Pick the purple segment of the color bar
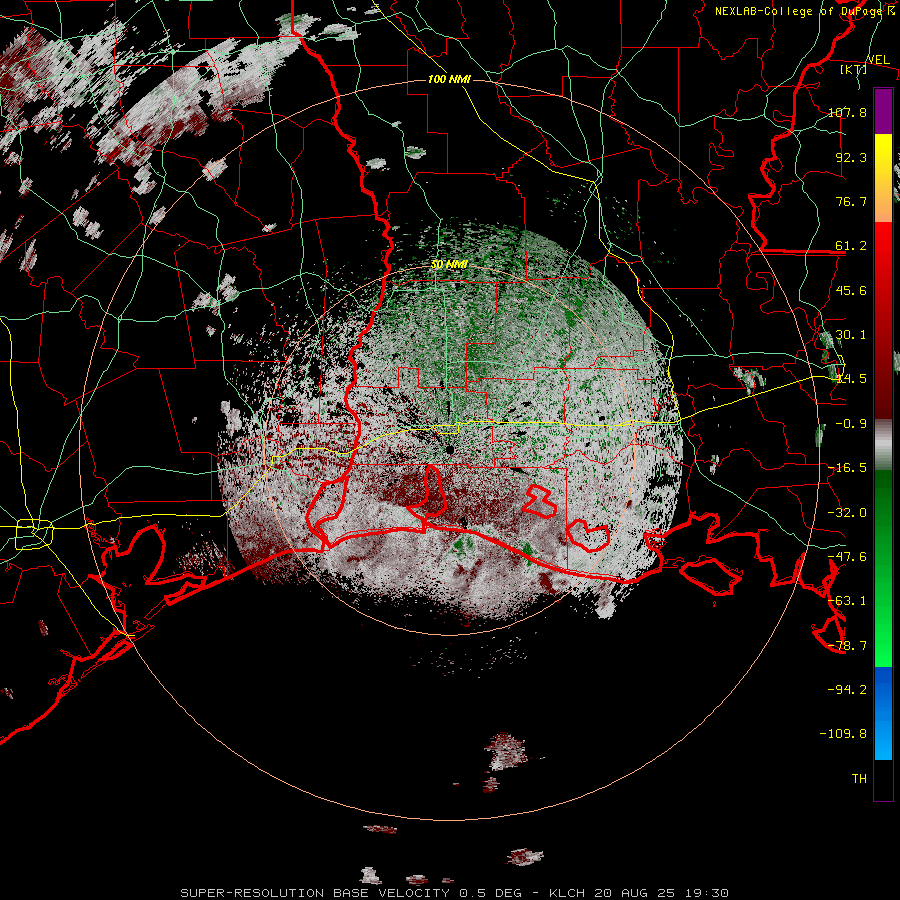The image size is (900, 900). click(x=883, y=111)
